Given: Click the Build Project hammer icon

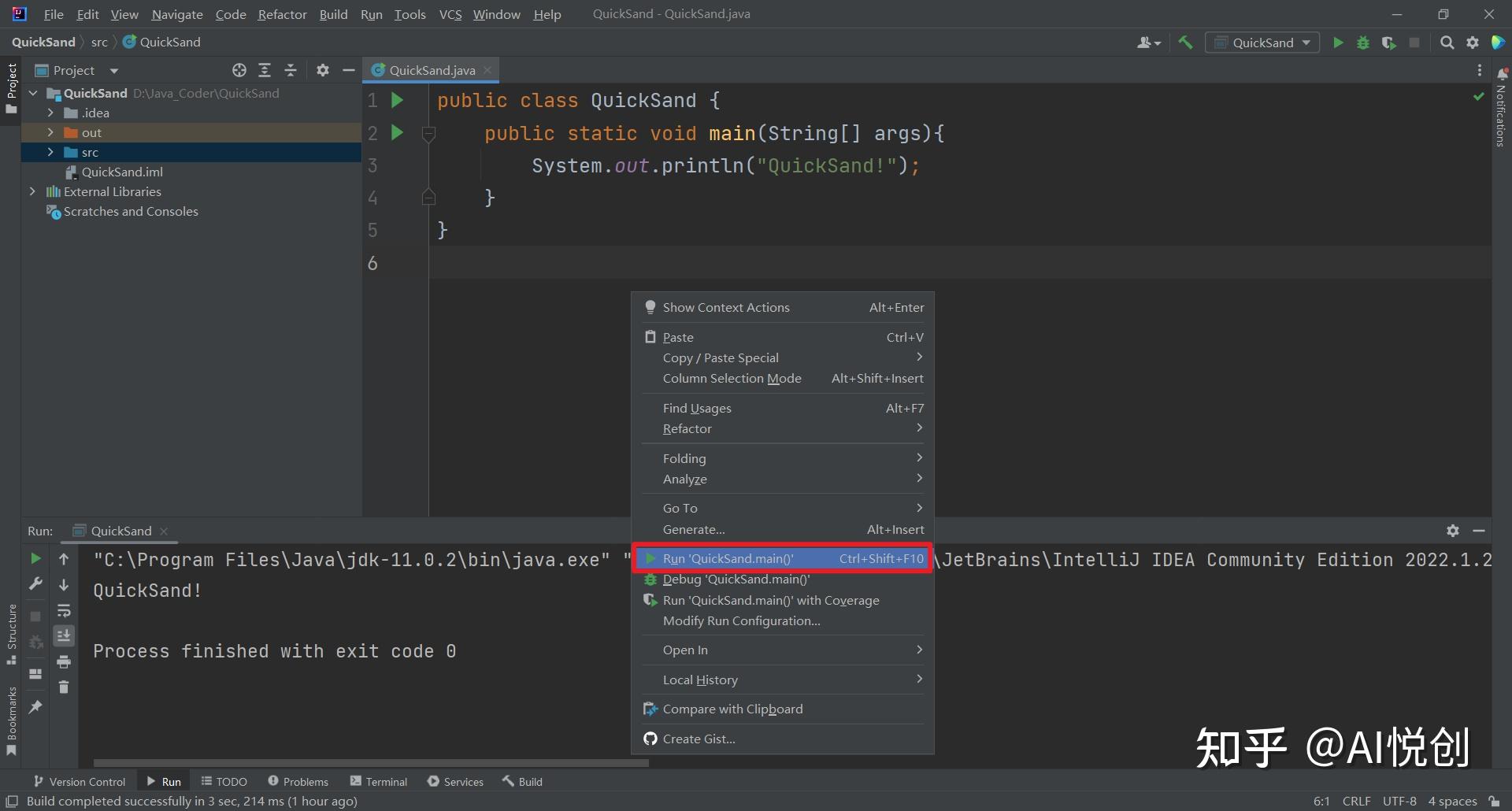Looking at the screenshot, I should (1185, 43).
